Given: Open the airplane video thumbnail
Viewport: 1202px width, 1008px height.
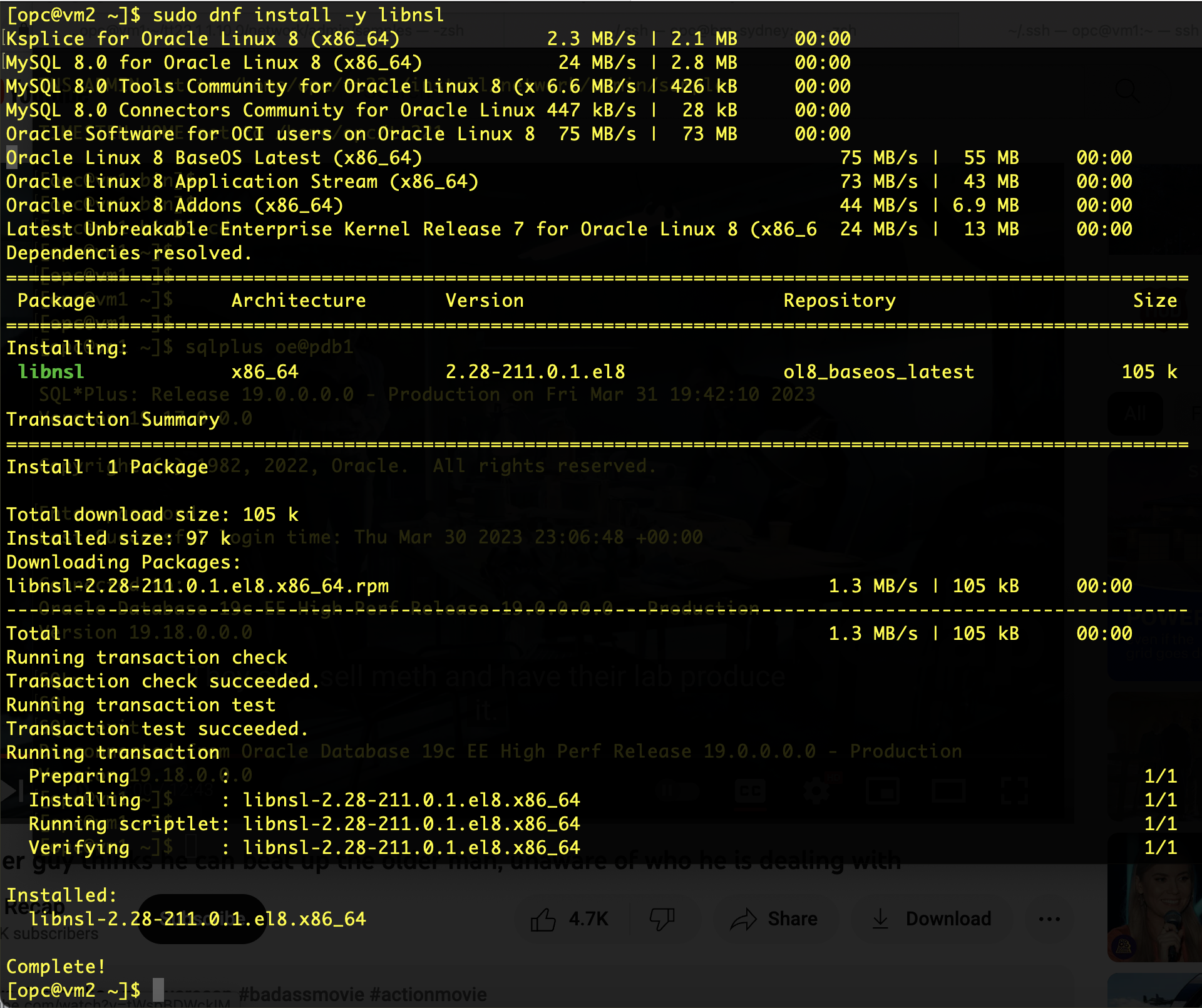Looking at the screenshot, I should click(x=1154, y=992).
